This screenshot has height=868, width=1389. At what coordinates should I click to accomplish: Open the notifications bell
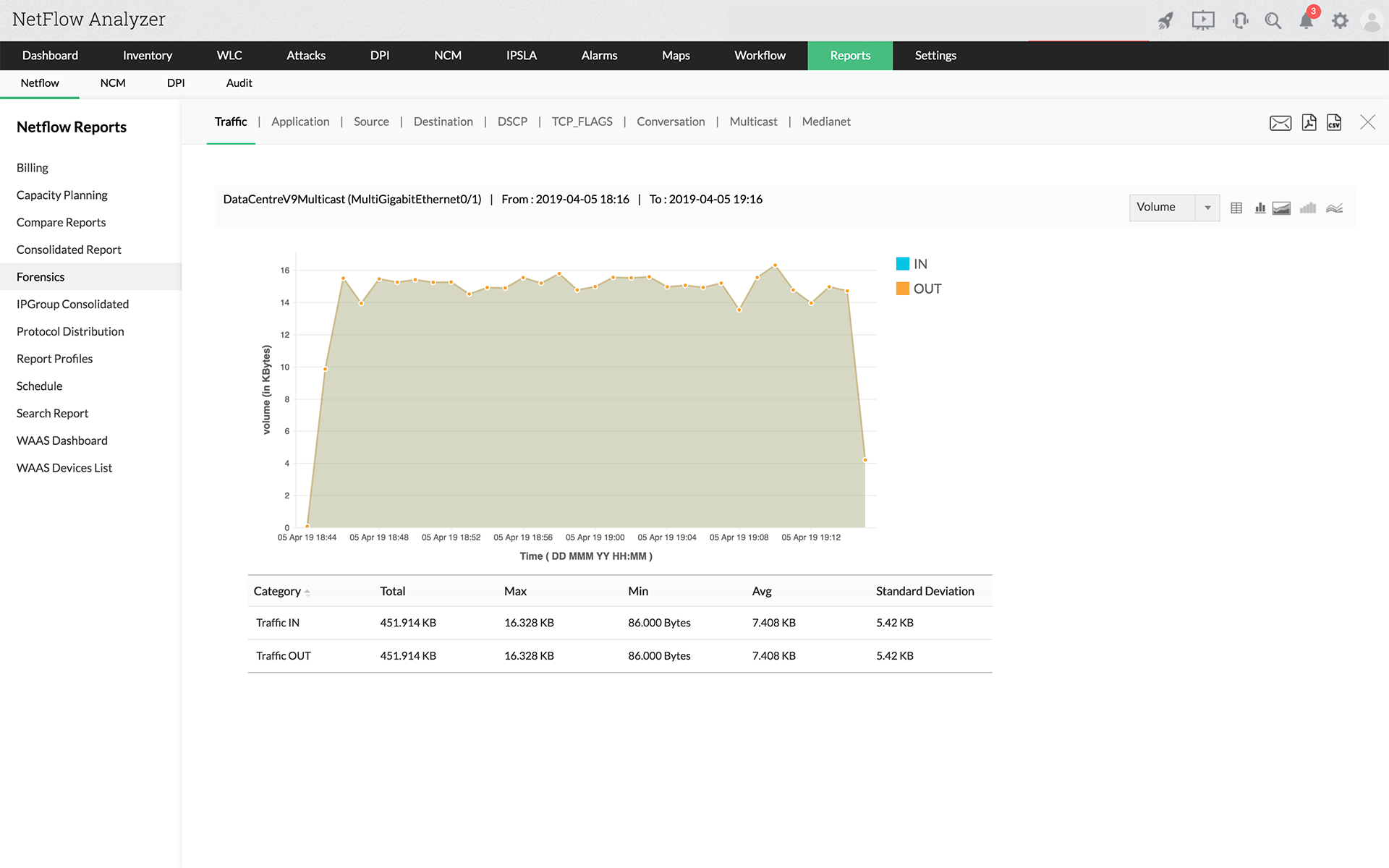click(x=1306, y=21)
